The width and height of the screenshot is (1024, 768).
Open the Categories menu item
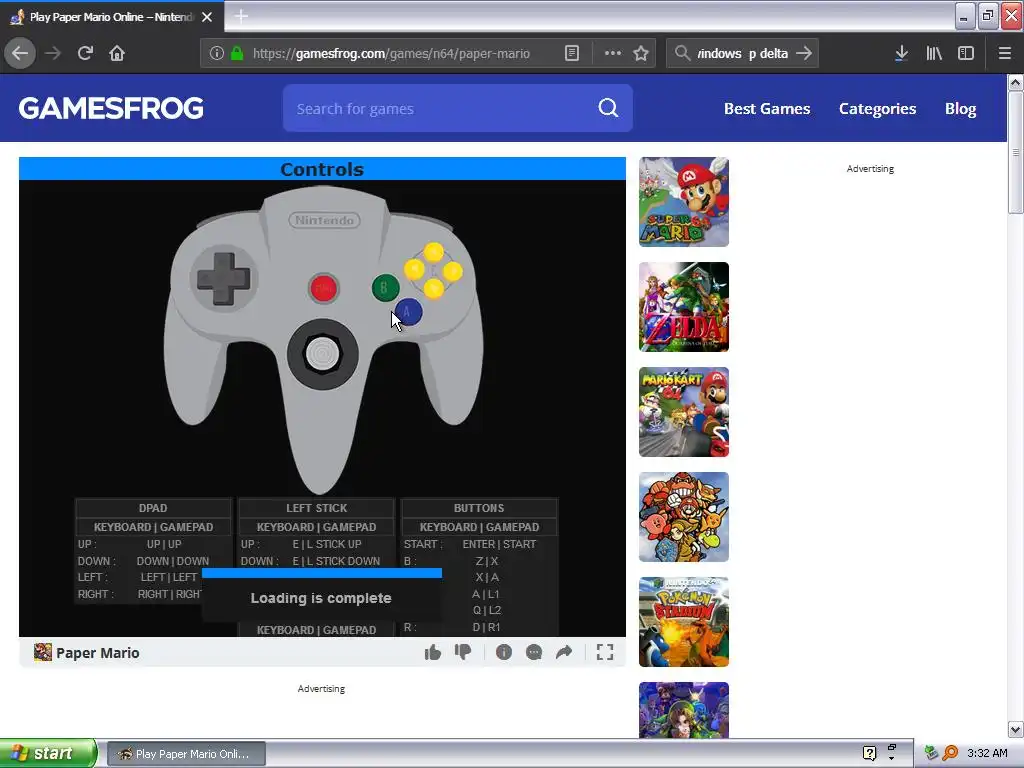tap(877, 108)
